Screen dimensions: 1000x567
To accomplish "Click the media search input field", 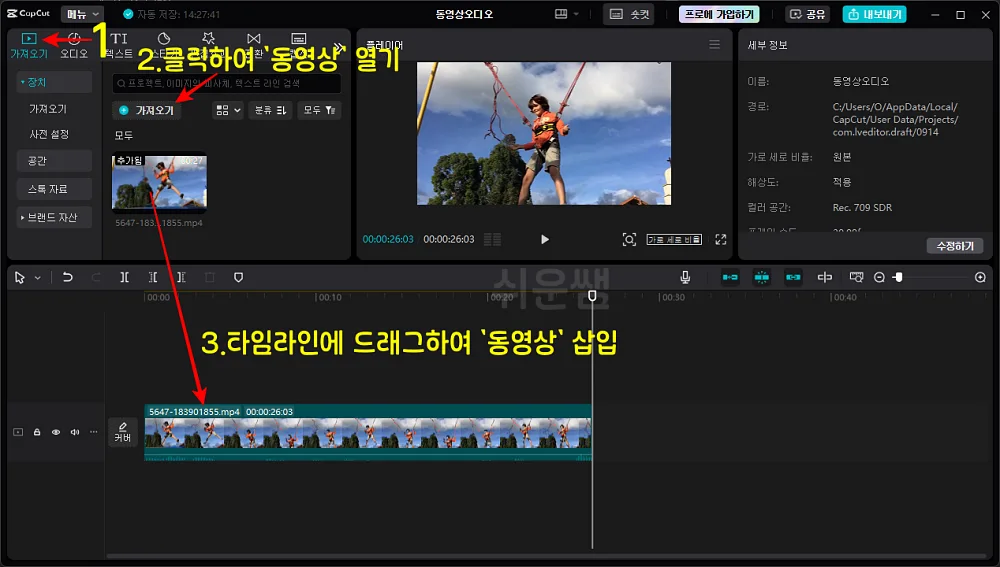I will pos(226,84).
